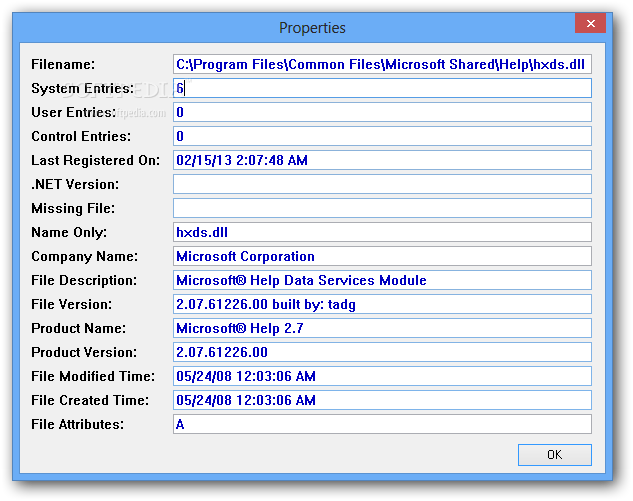Focus the Product Name field
Screen dimensions: 633x501
[382, 328]
